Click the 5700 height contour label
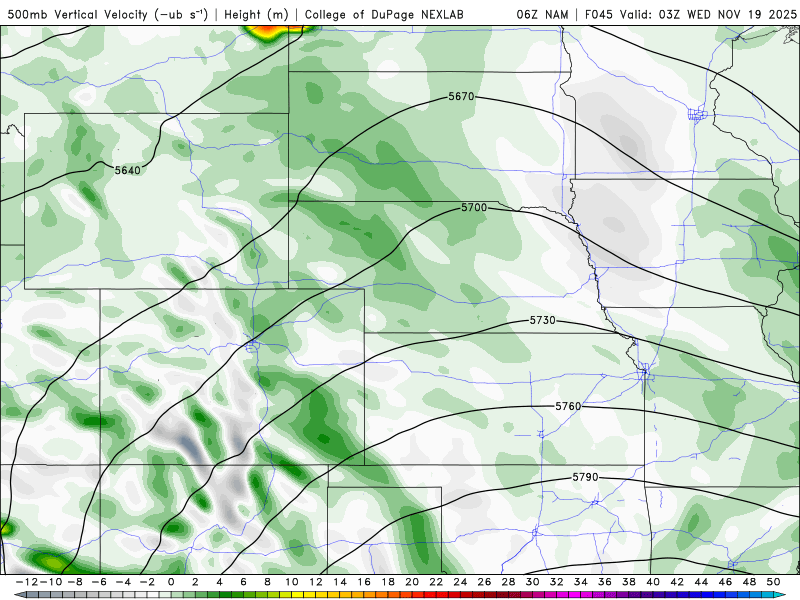The width and height of the screenshot is (800, 600). (x=474, y=208)
